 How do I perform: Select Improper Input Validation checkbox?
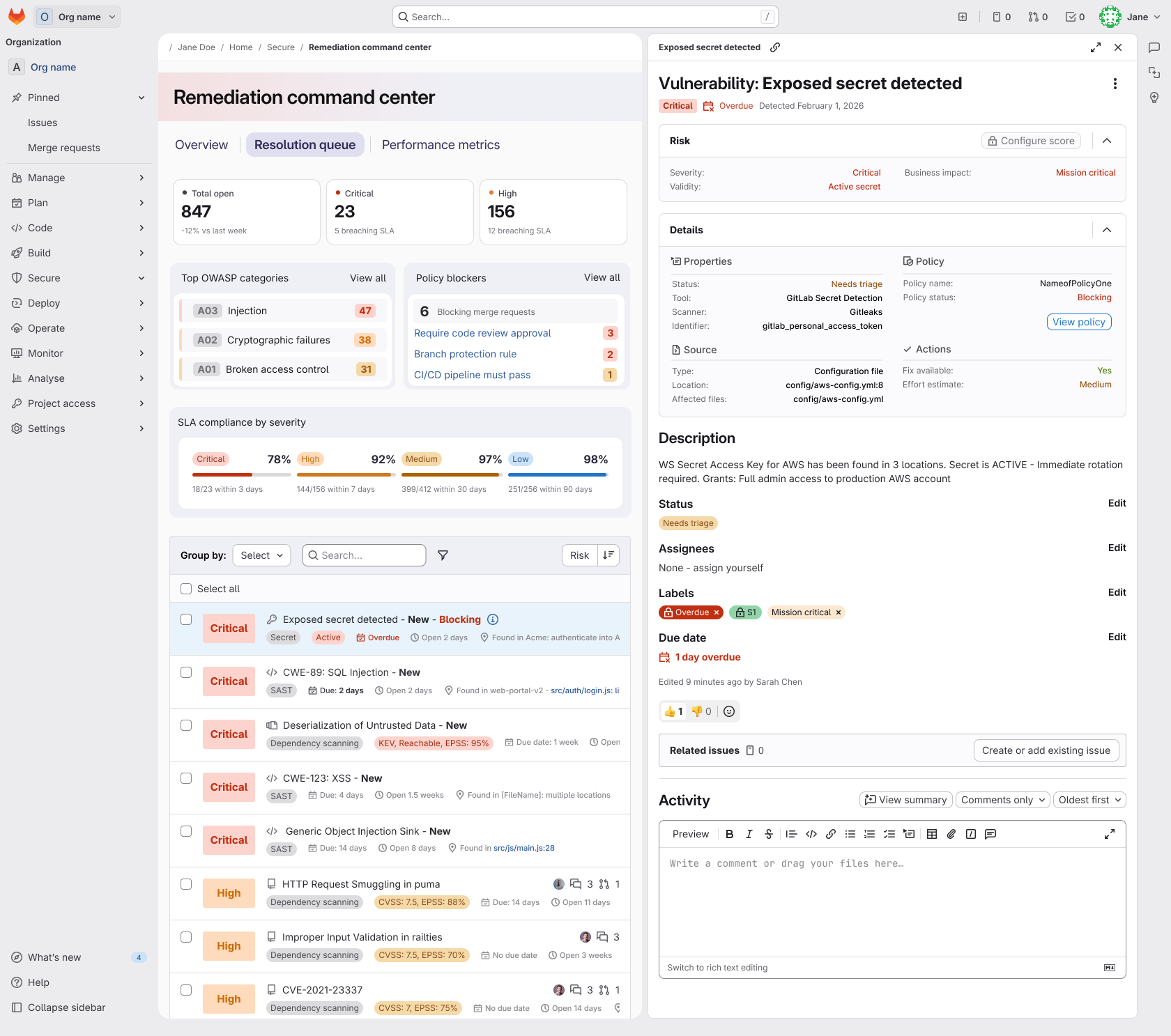coord(186,937)
